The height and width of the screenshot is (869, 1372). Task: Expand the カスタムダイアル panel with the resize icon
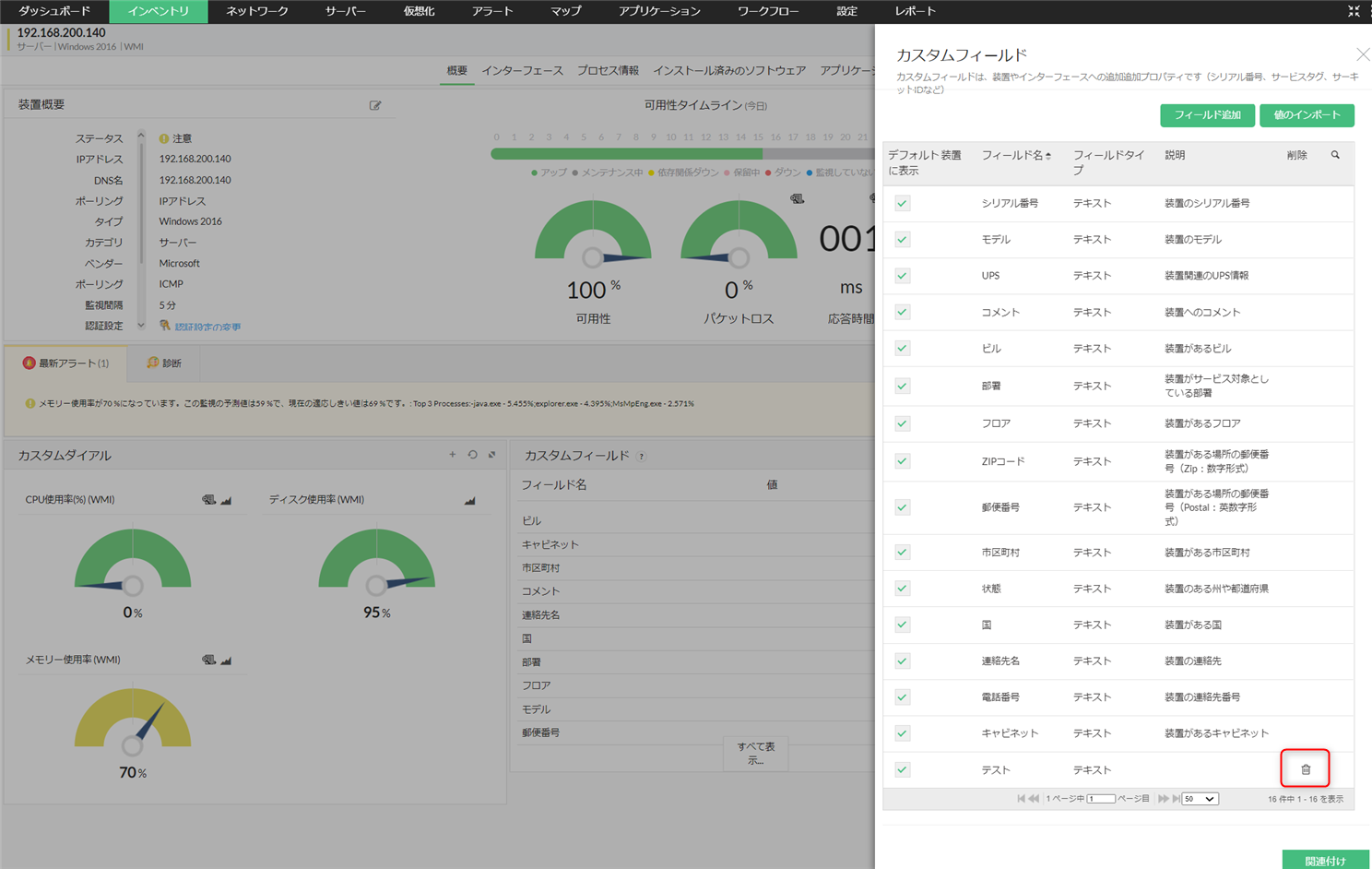click(492, 455)
